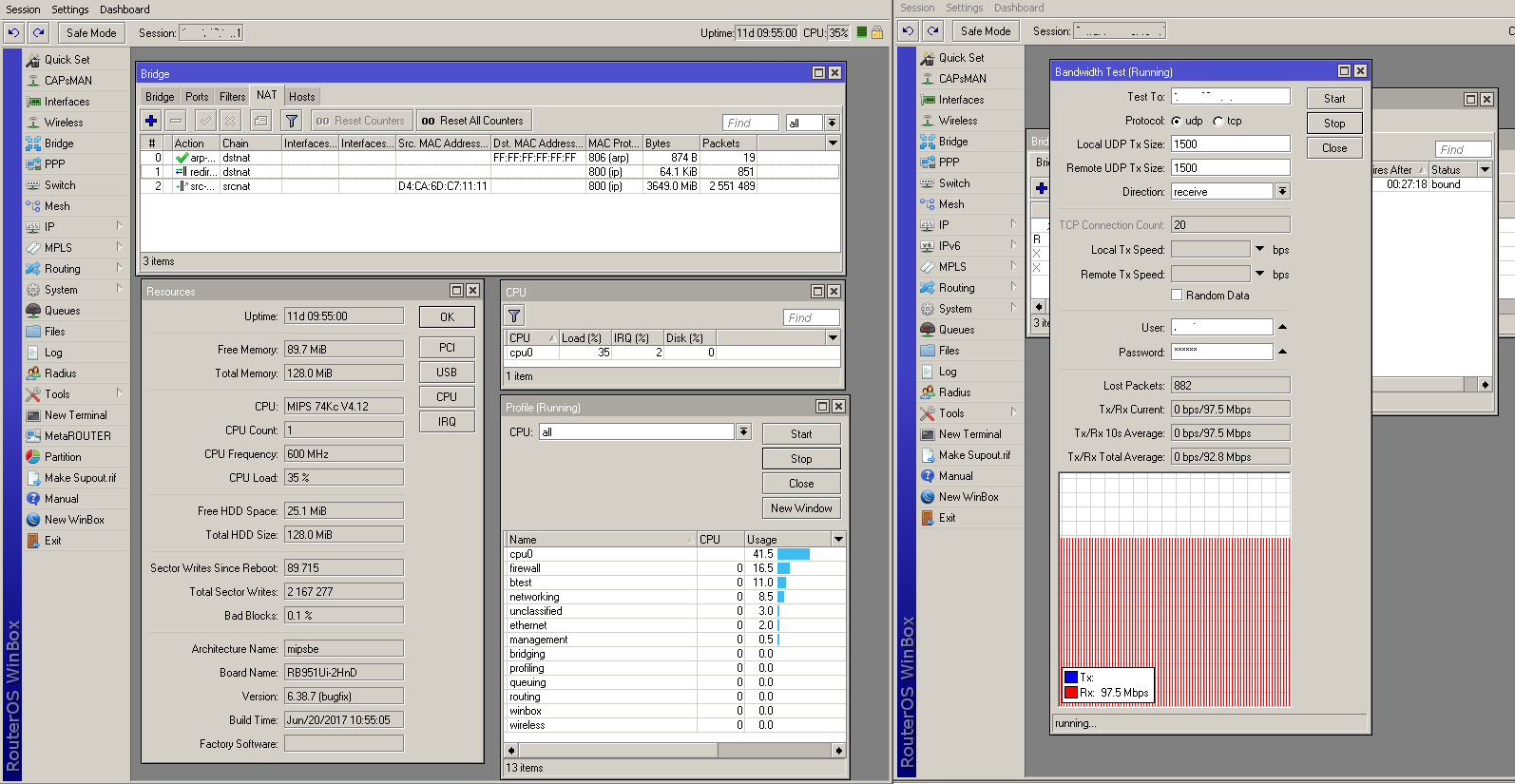Select the tcp protocol radio button

click(x=1218, y=122)
